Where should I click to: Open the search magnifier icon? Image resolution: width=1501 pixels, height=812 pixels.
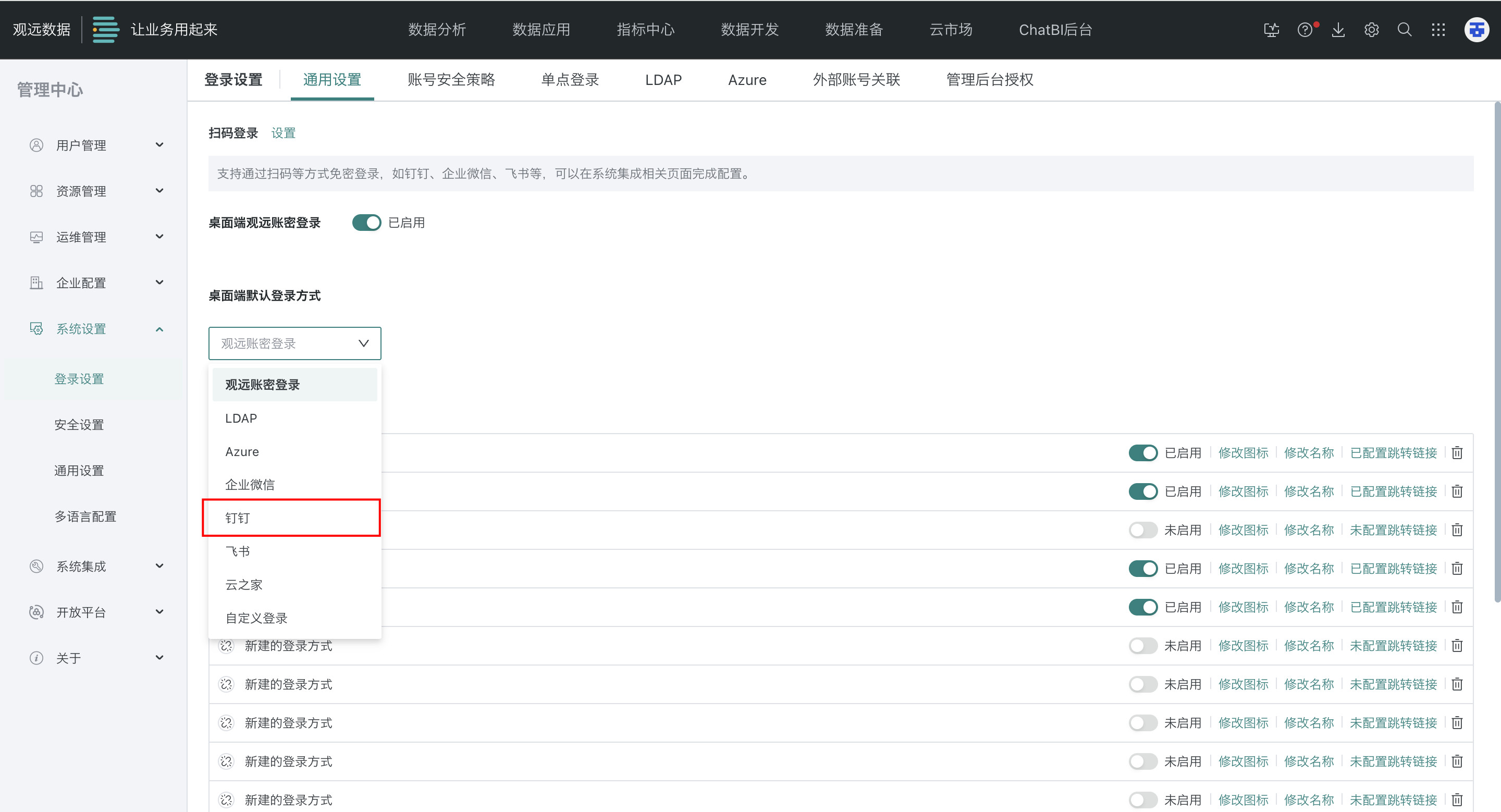point(1405,30)
